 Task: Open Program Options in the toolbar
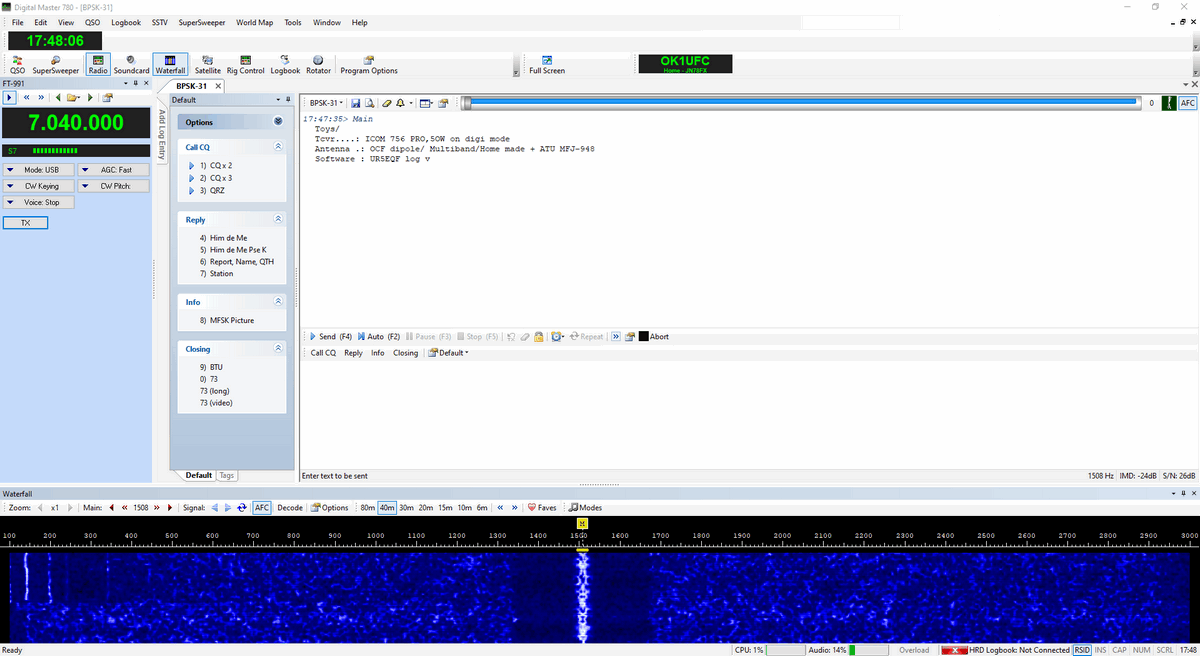pos(369,65)
